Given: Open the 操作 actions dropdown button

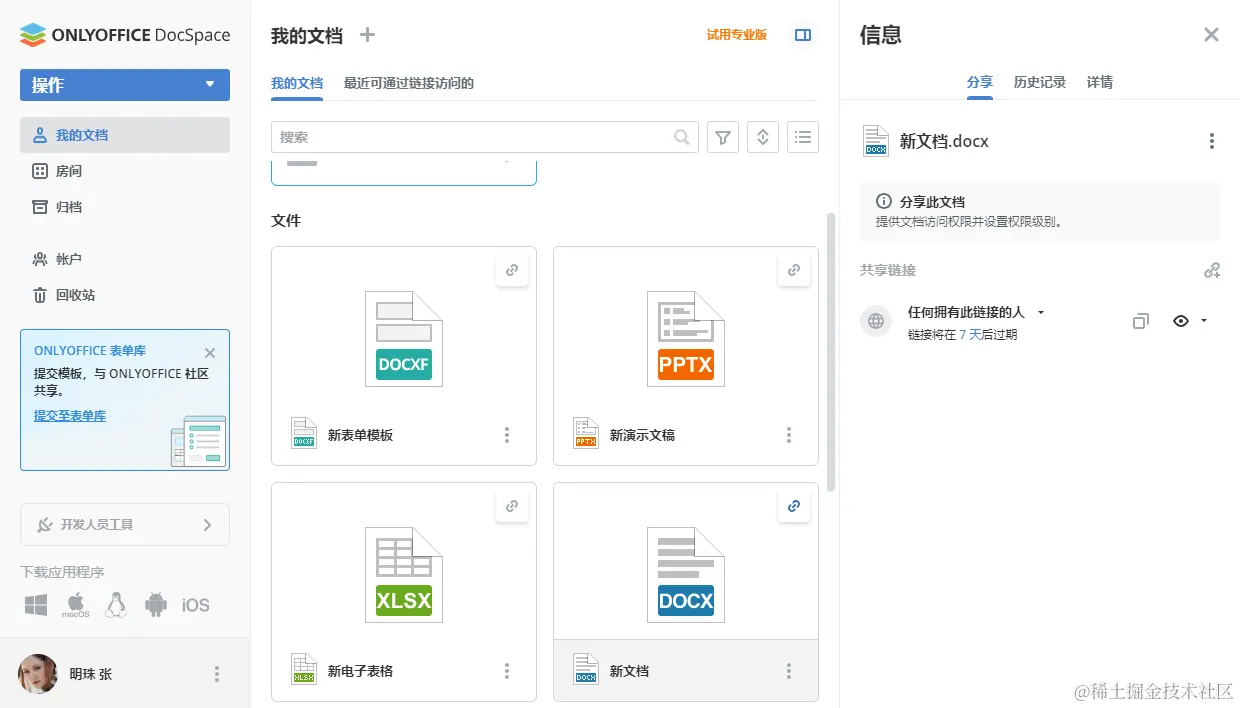Looking at the screenshot, I should point(125,85).
